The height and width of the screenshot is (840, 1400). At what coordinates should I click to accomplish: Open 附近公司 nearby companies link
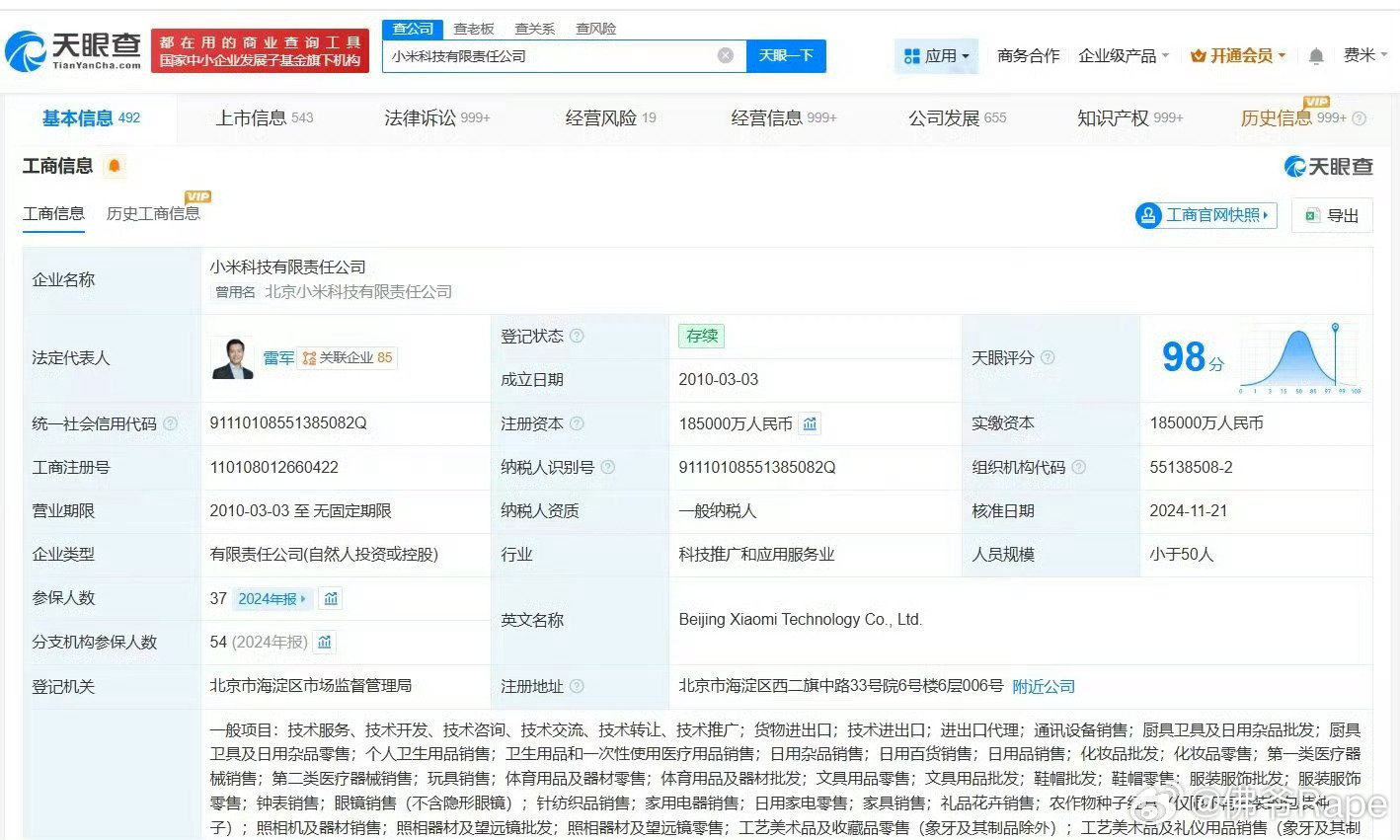[1044, 686]
